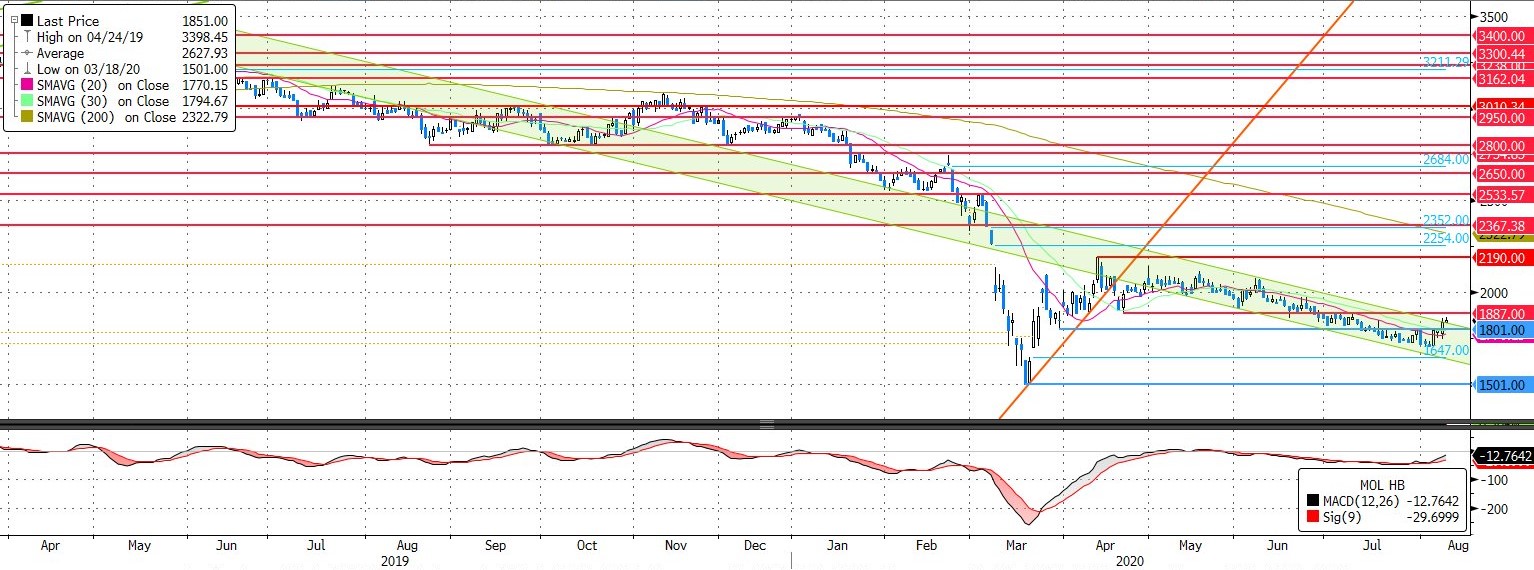Click the 1851.00 last price value
This screenshot has width=1534, height=570.
tap(207, 20)
